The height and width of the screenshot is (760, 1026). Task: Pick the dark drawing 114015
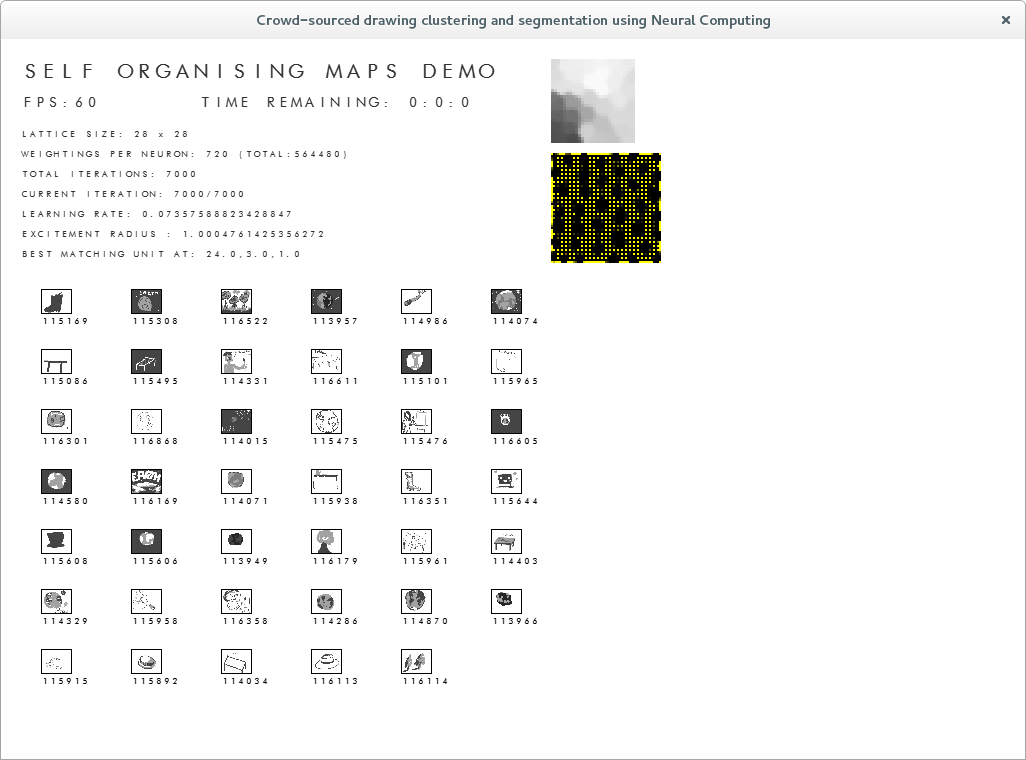click(x=236, y=422)
